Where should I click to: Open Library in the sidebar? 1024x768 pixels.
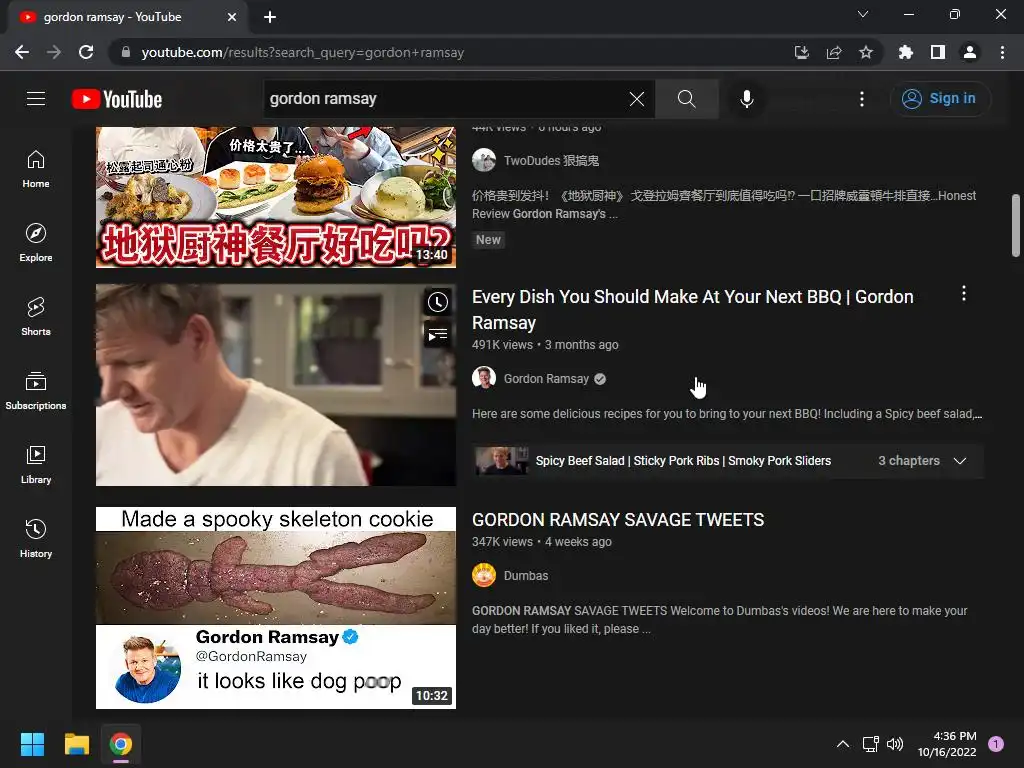click(36, 464)
